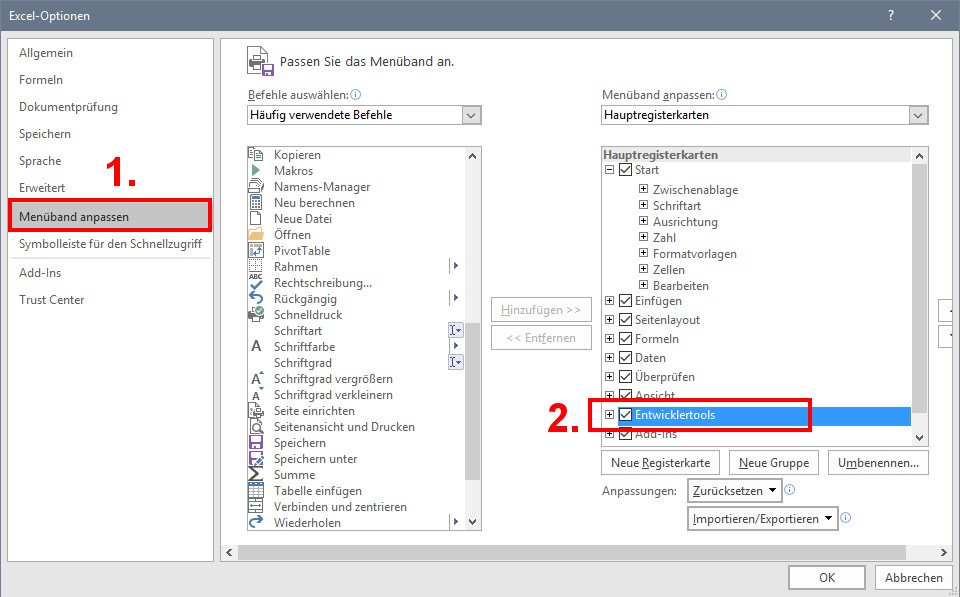Click the Rahmen border icon
This screenshot has height=597, width=960.
point(256,266)
